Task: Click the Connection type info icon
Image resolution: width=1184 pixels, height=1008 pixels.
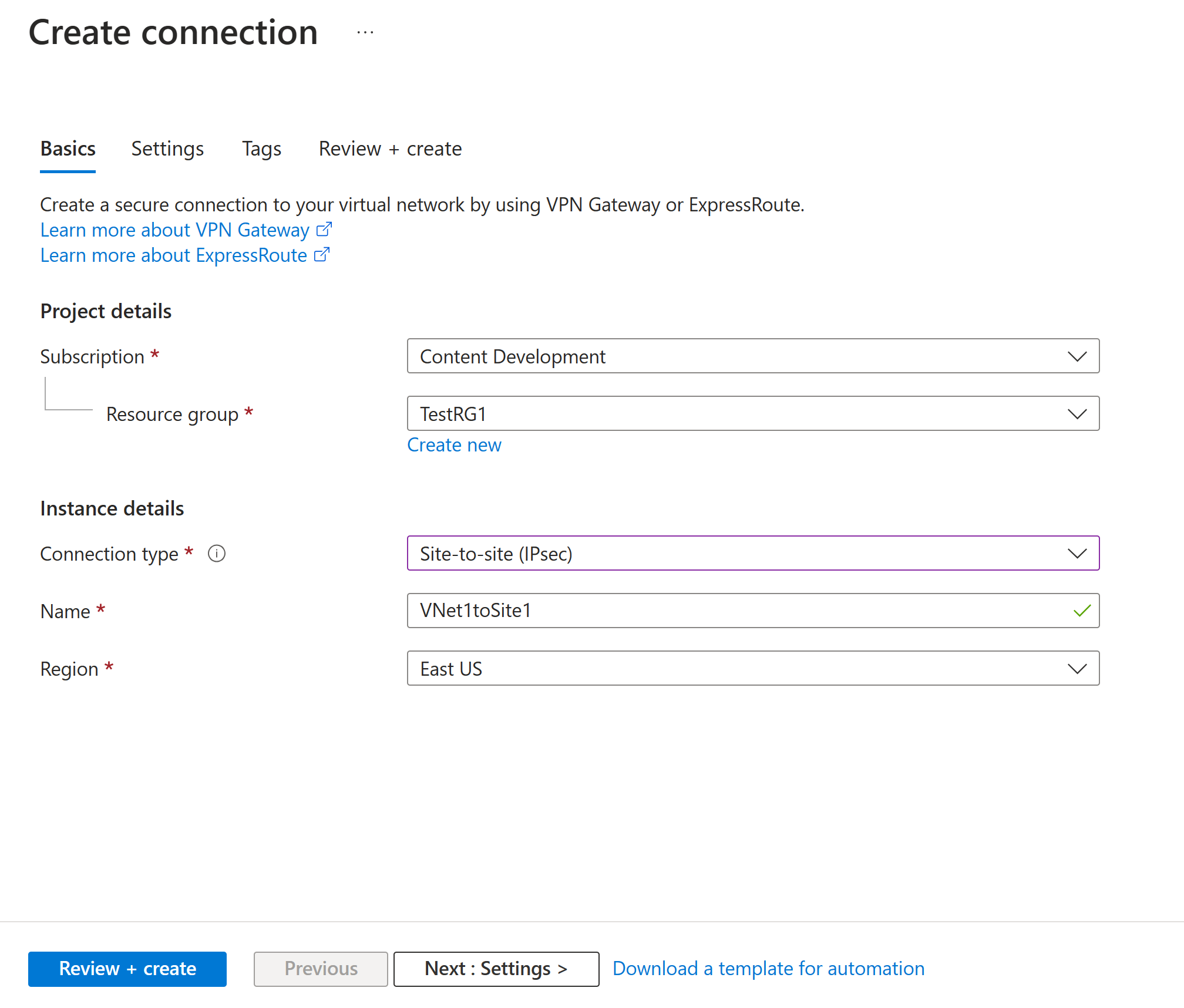Action: tap(217, 554)
